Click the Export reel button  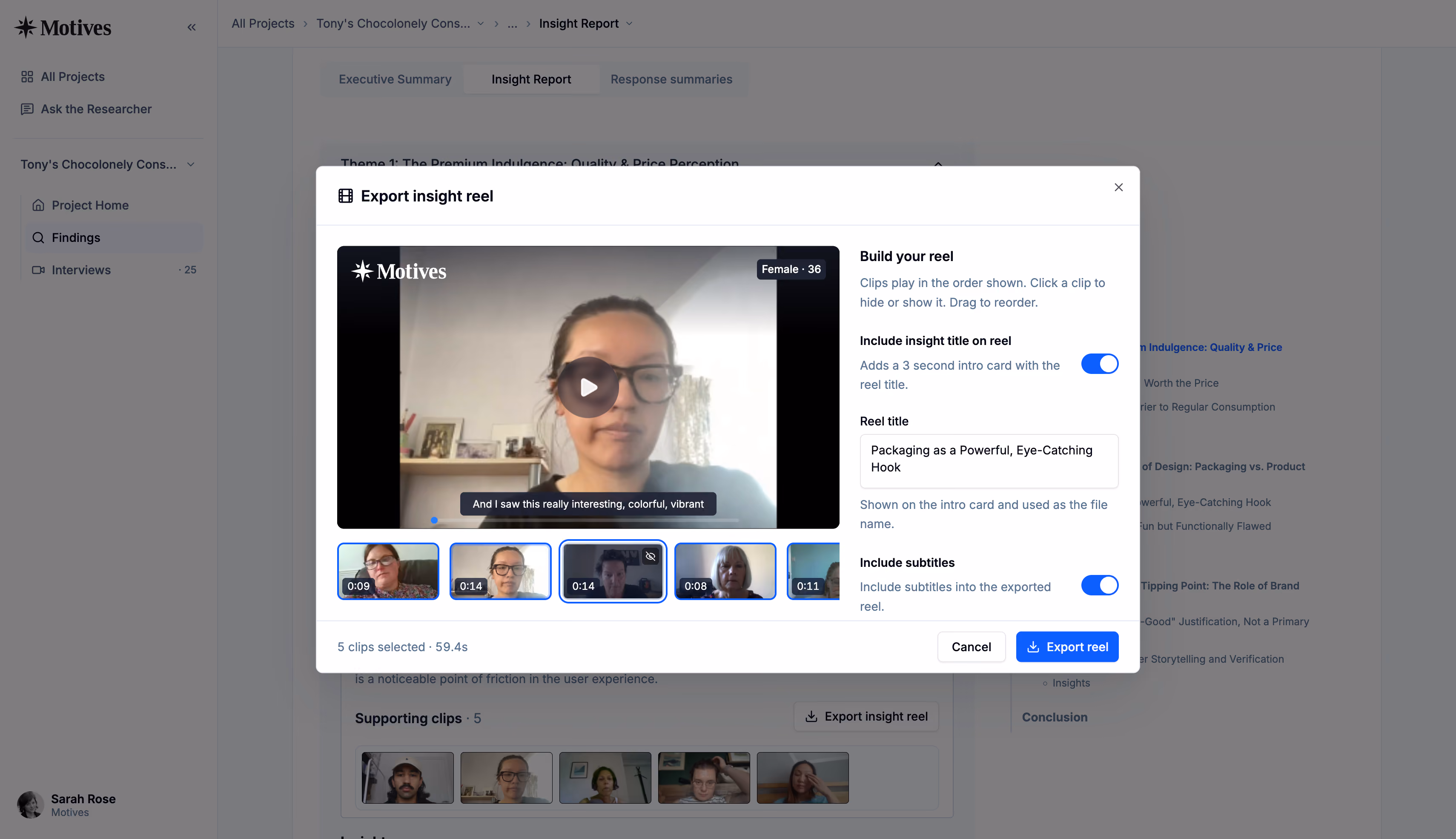click(1066, 646)
